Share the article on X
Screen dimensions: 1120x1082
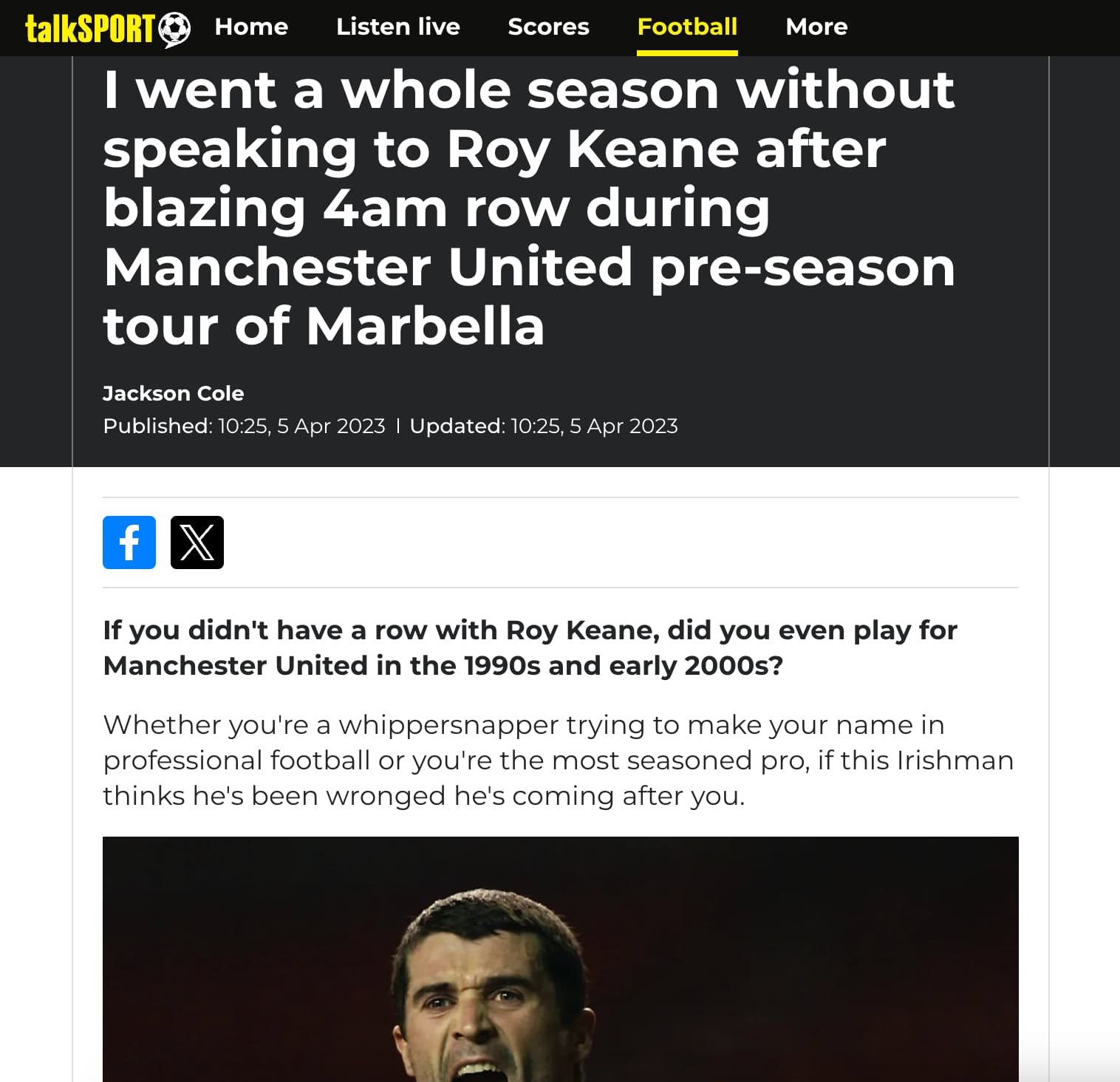click(197, 542)
